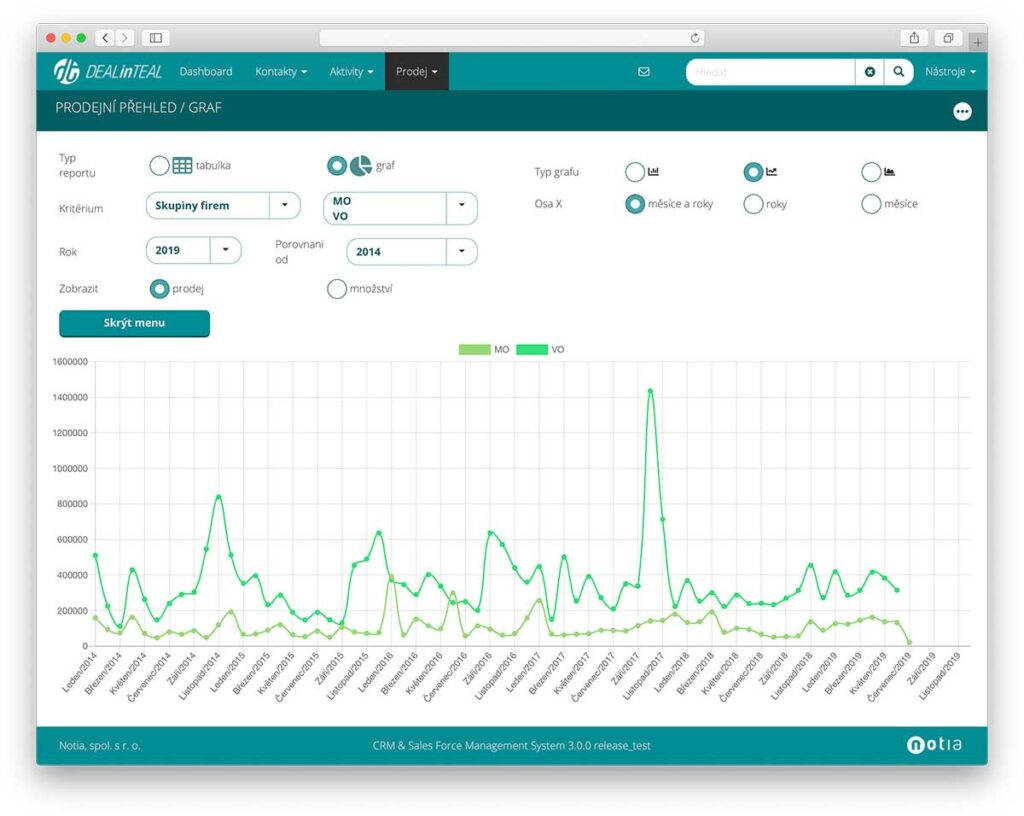Clear search with the X icon
The image size is (1024, 816).
point(869,72)
